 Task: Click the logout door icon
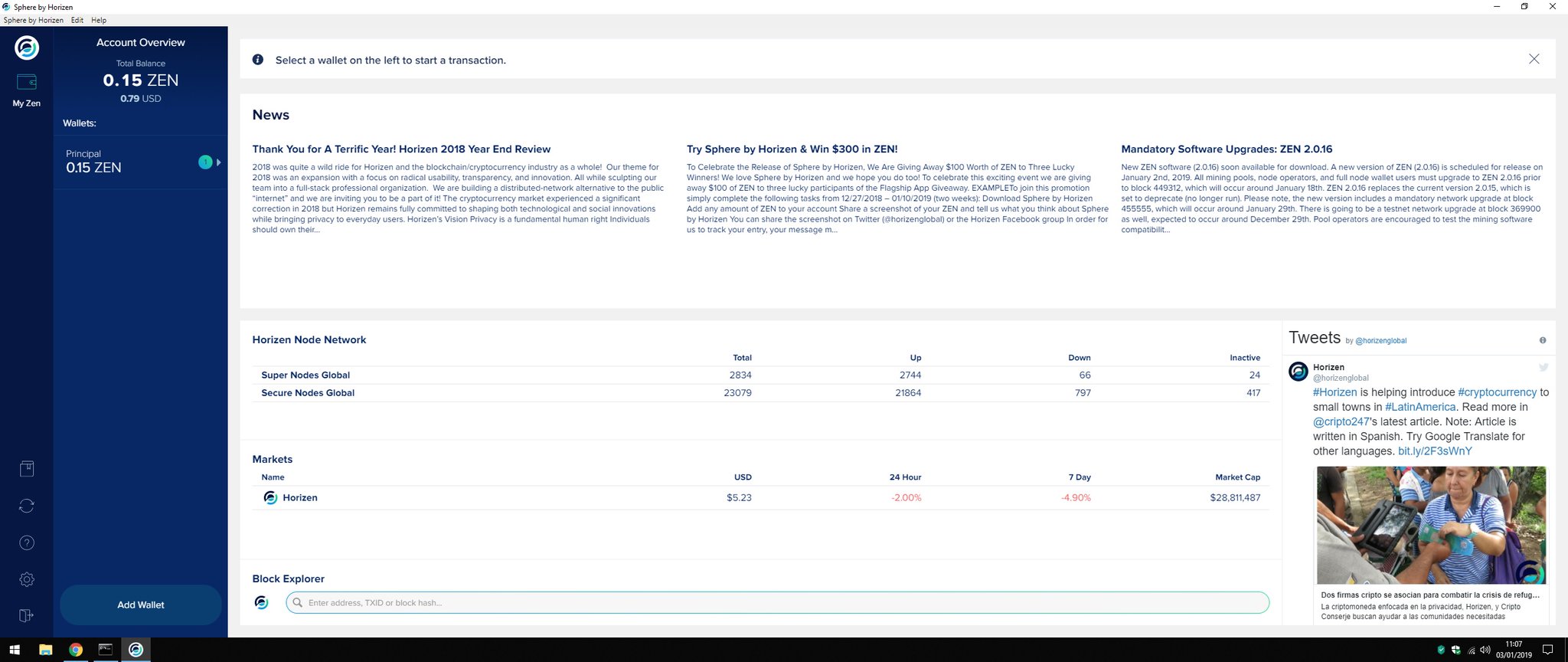point(27,615)
